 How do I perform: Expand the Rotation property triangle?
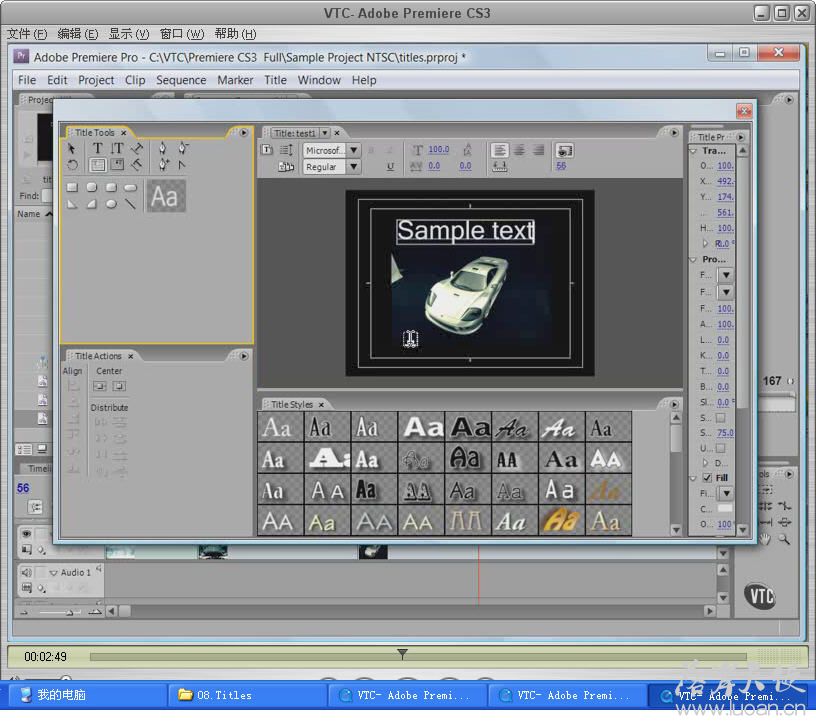(x=706, y=243)
